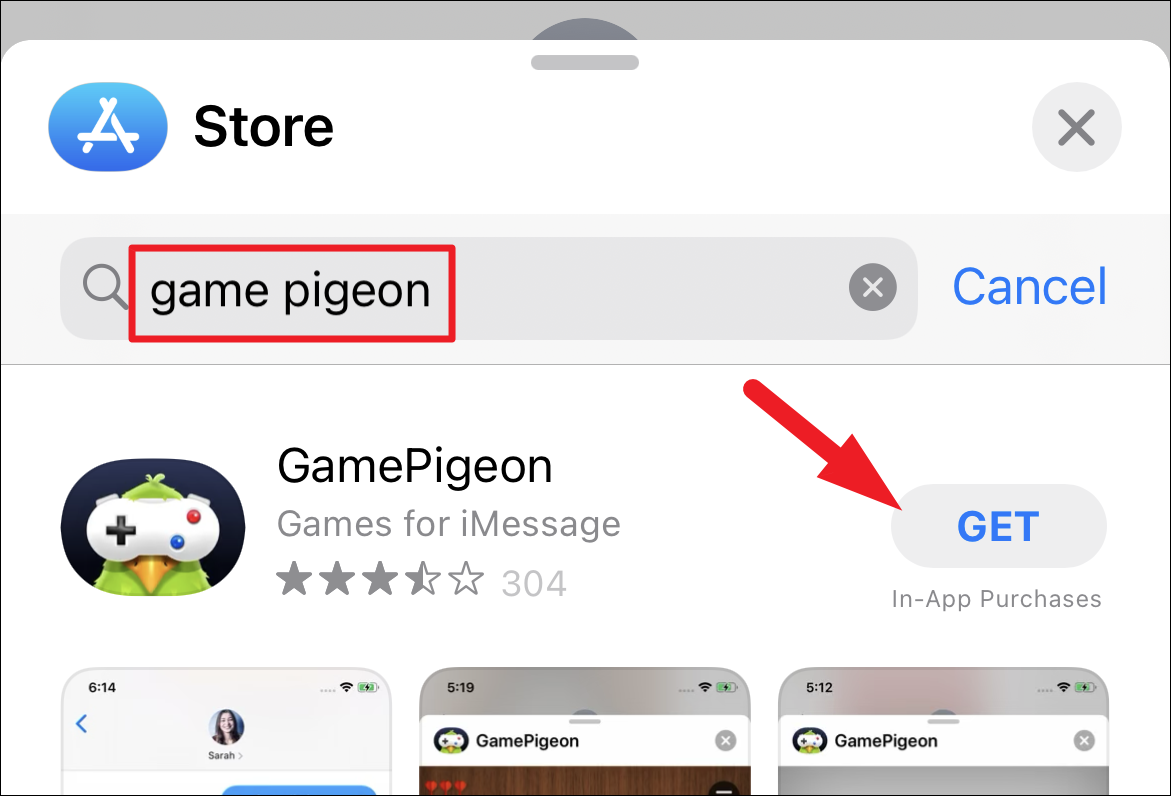Tap GamePigeon icon in second preview
This screenshot has width=1171, height=796.
(451, 741)
